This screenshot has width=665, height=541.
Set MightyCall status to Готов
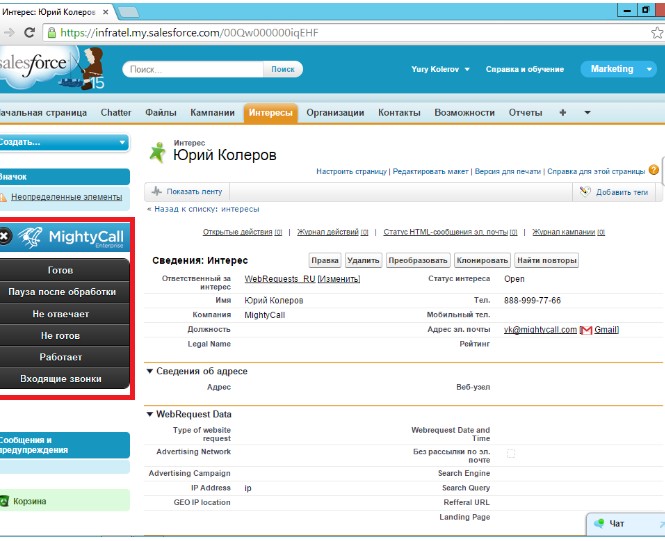pyautogui.click(x=64, y=270)
